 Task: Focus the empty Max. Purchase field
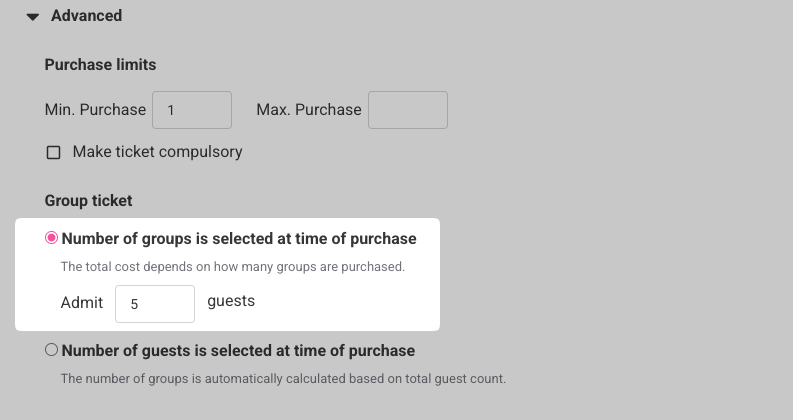pyautogui.click(x=408, y=110)
